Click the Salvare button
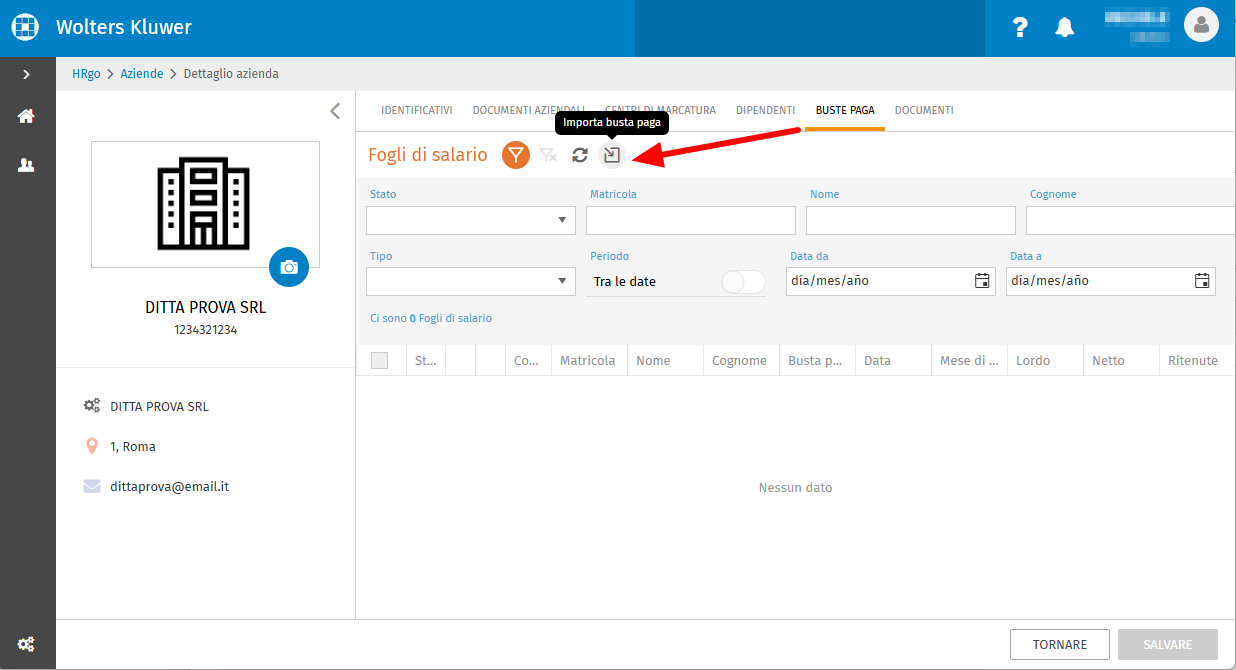The image size is (1236, 670). (1168, 645)
